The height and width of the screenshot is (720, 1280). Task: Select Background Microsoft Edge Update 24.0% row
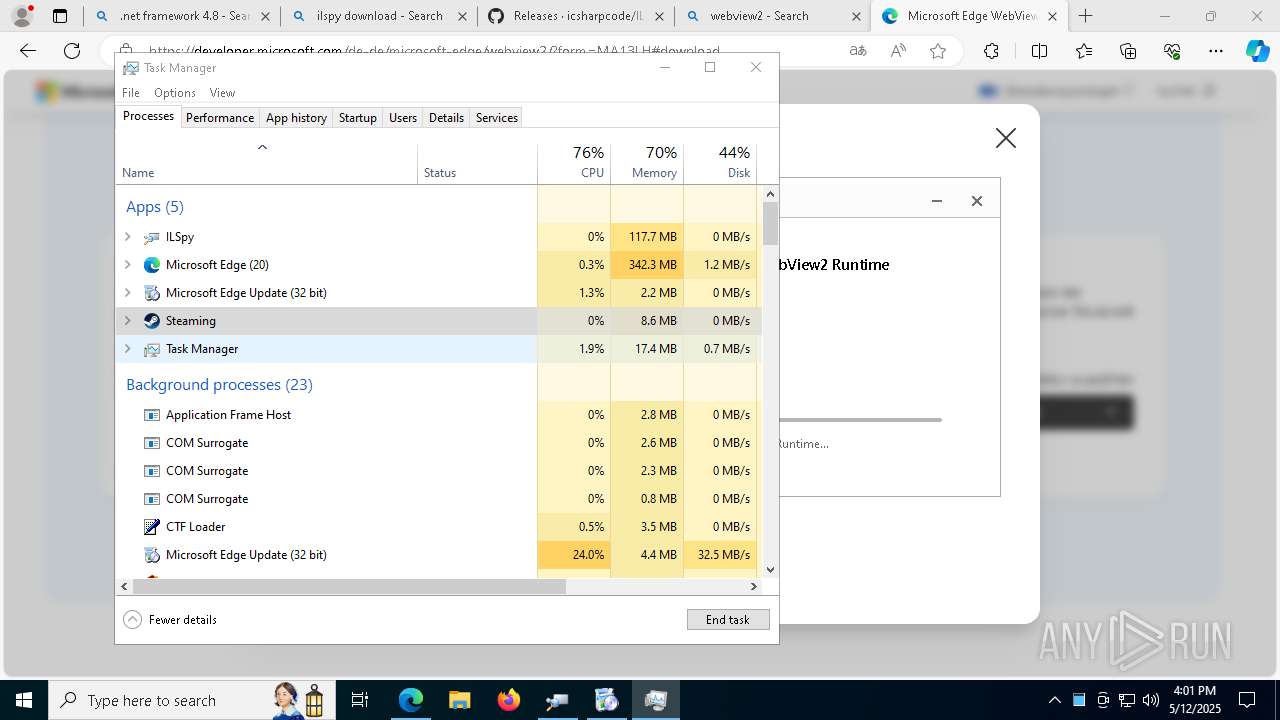436,555
